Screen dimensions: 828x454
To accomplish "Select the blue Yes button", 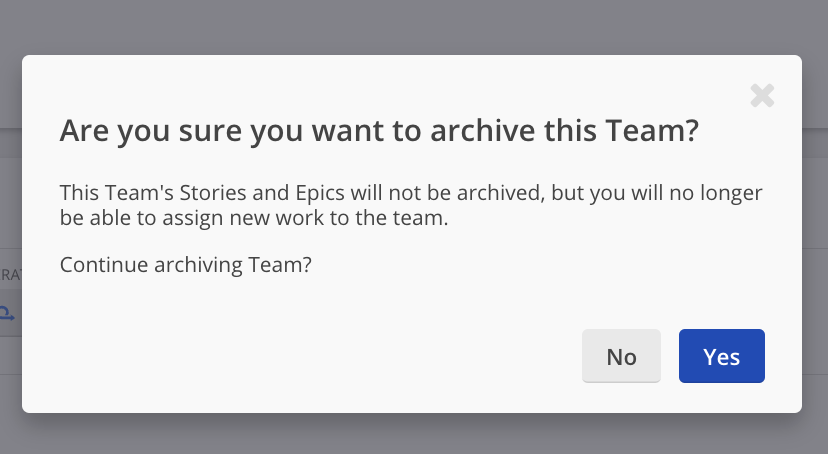I will point(721,356).
